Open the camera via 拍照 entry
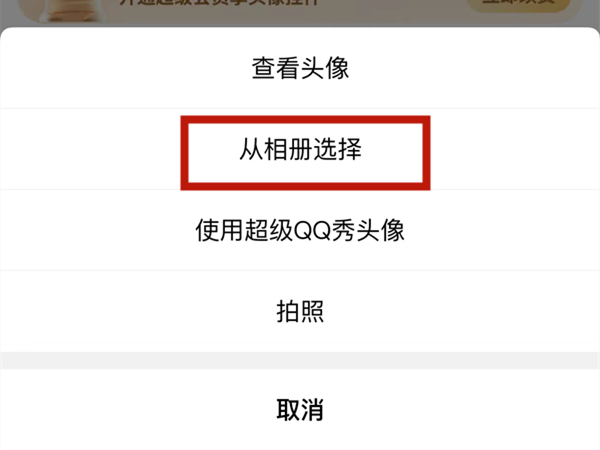 click(300, 311)
